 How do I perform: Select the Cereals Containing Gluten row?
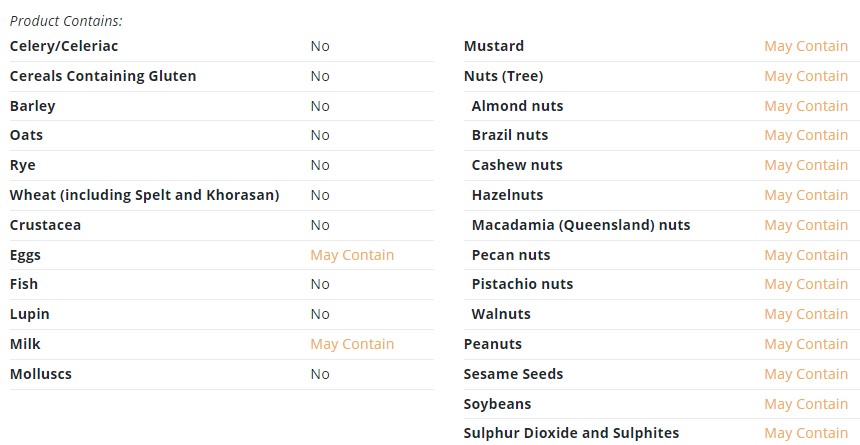click(x=222, y=76)
